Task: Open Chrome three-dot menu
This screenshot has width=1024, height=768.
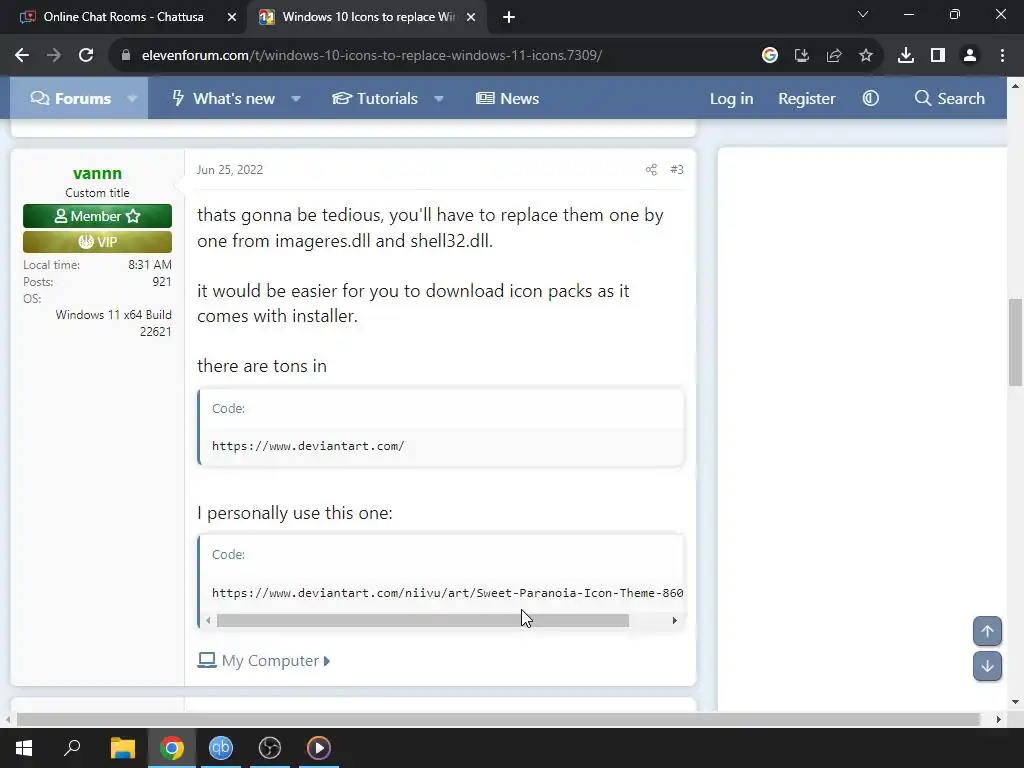Action: [1002, 56]
